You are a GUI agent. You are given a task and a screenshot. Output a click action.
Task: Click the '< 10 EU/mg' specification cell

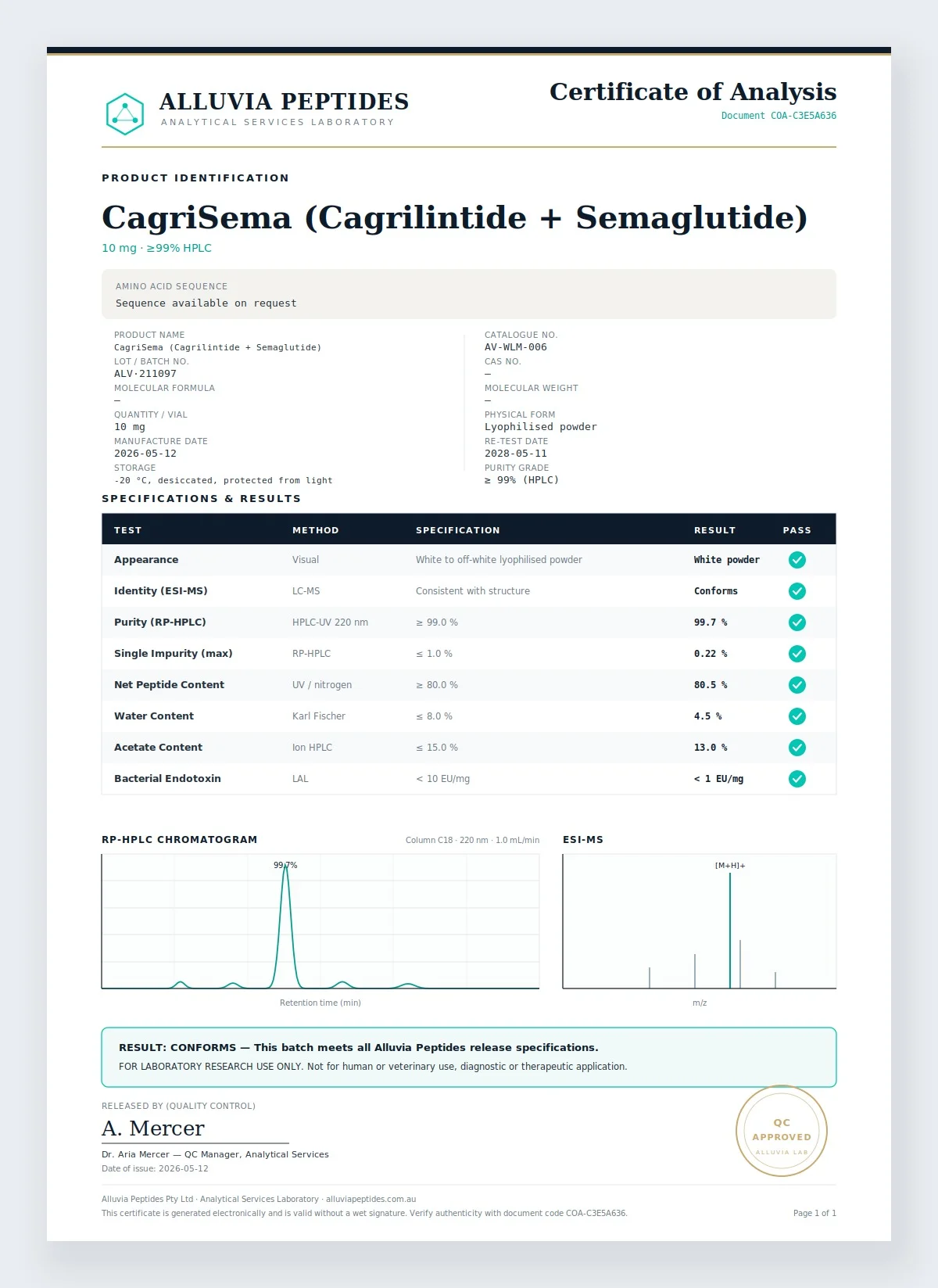[443, 779]
